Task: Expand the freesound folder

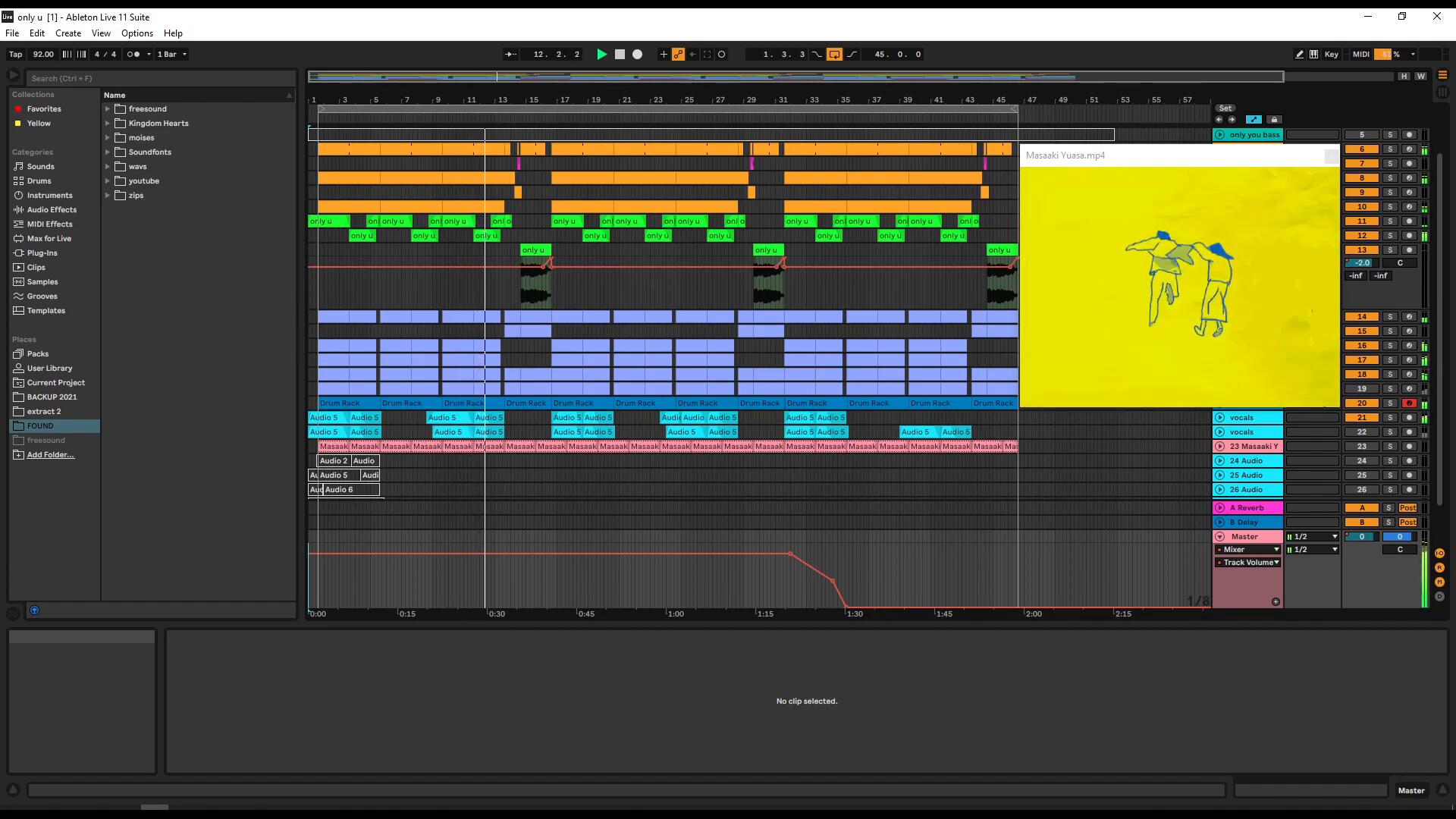Action: click(x=108, y=109)
